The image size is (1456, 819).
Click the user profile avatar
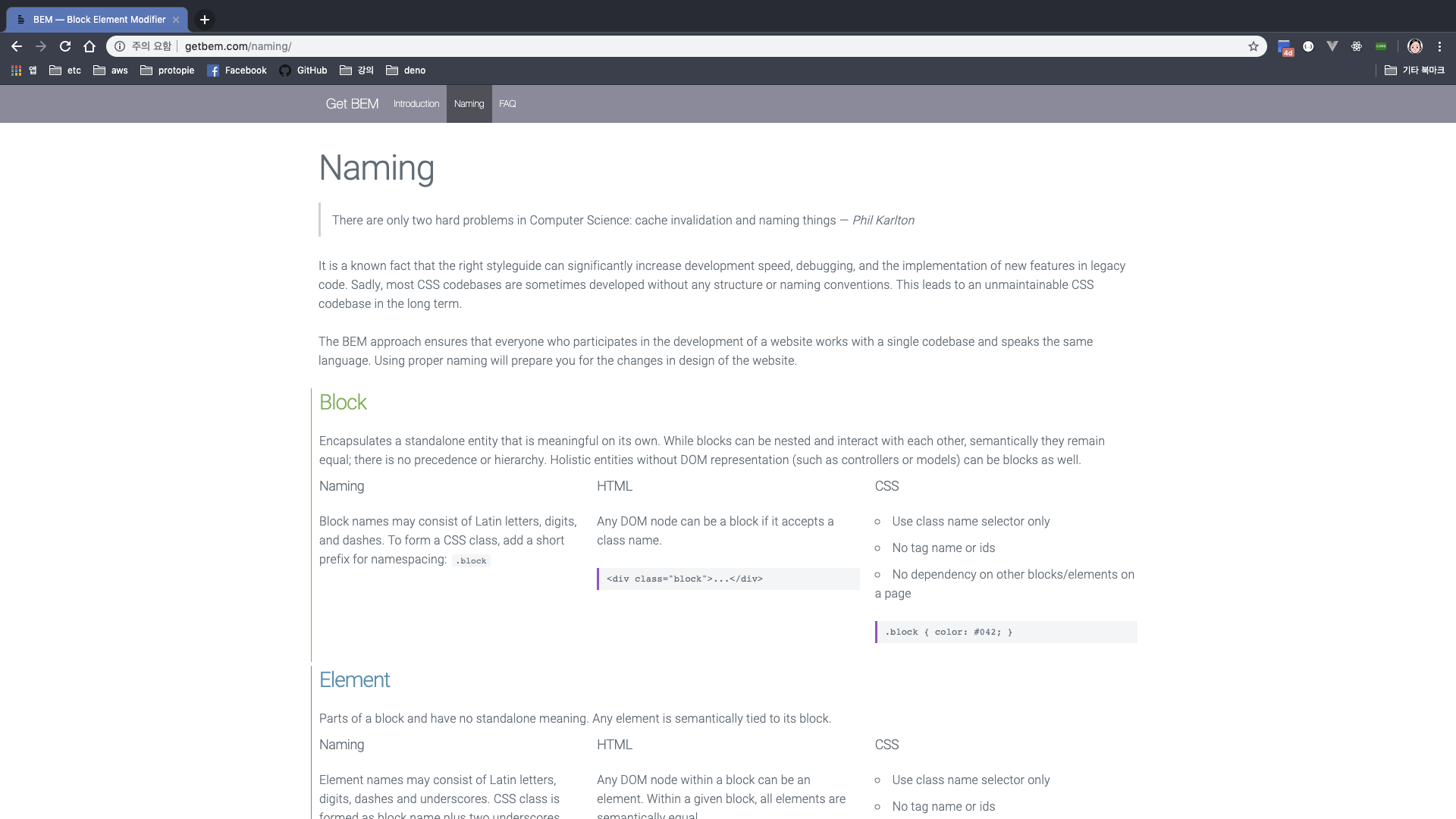1415,46
